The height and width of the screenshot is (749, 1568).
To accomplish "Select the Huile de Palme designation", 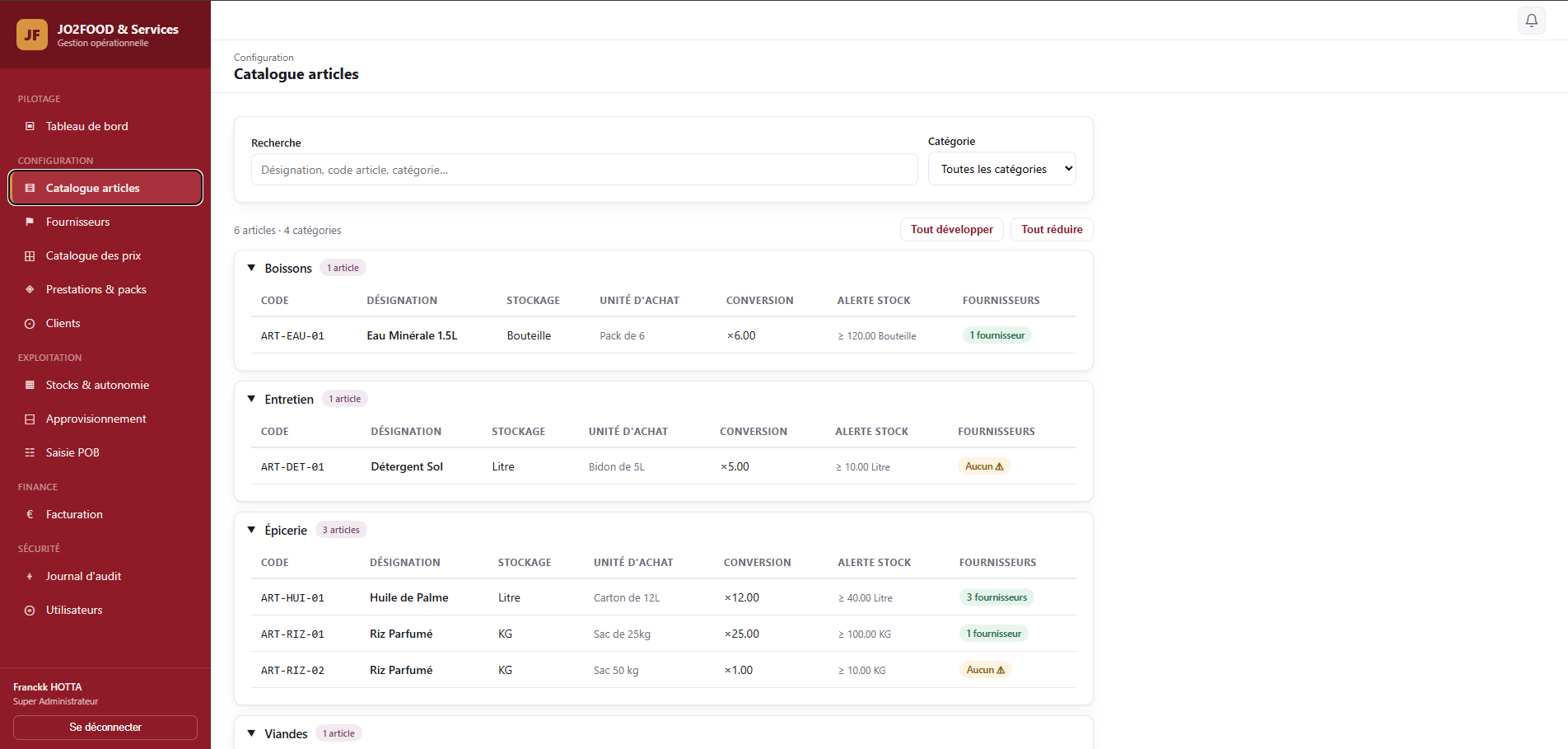I will point(409,597).
